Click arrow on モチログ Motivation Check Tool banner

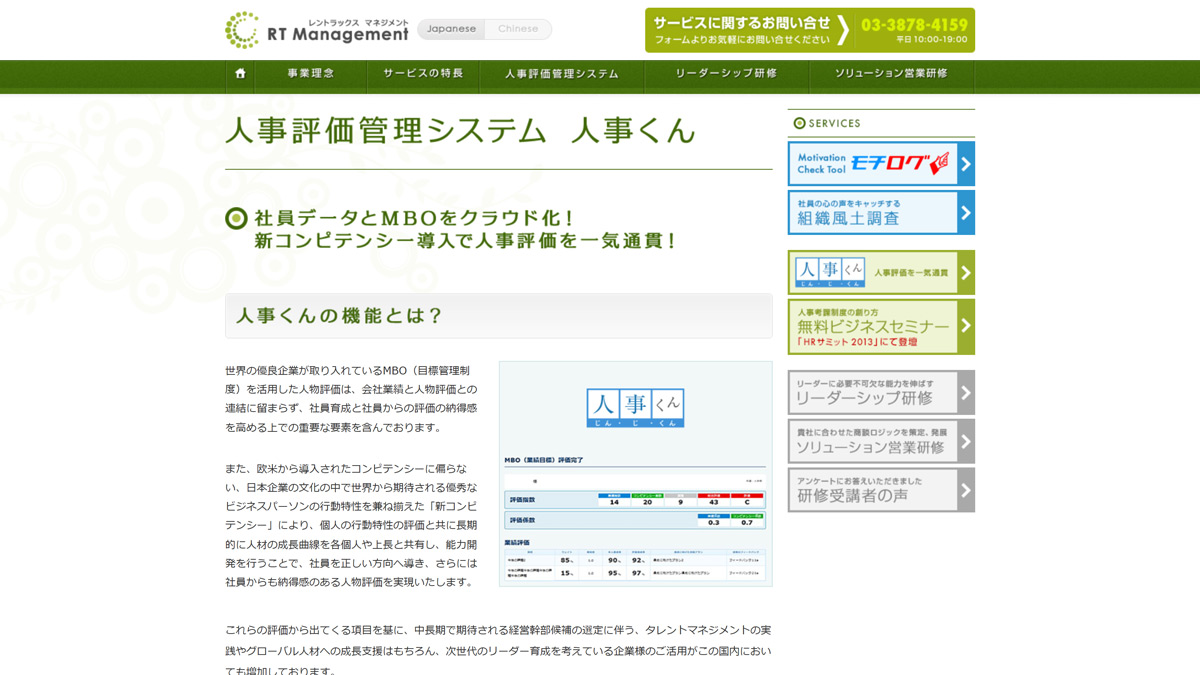coord(965,164)
